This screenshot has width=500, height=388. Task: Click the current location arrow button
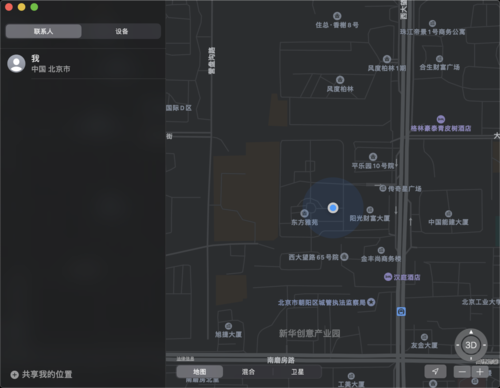[x=435, y=371]
